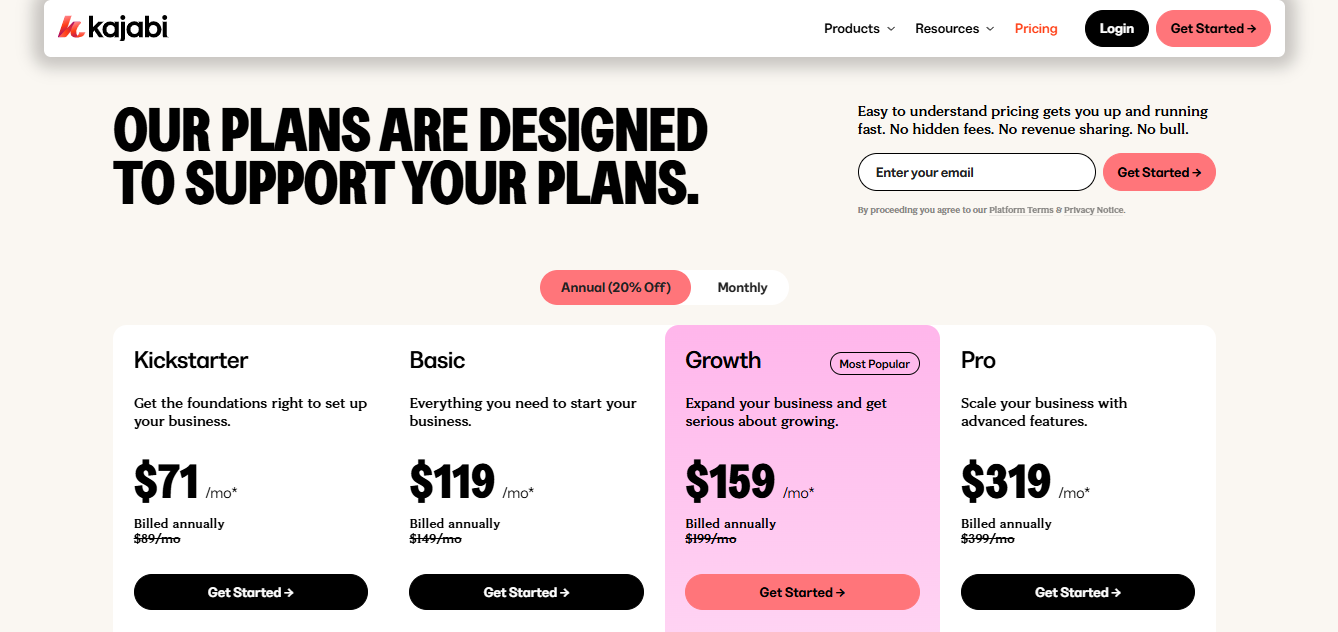1338x632 pixels.
Task: Open the Products dropdown
Action: click(852, 28)
